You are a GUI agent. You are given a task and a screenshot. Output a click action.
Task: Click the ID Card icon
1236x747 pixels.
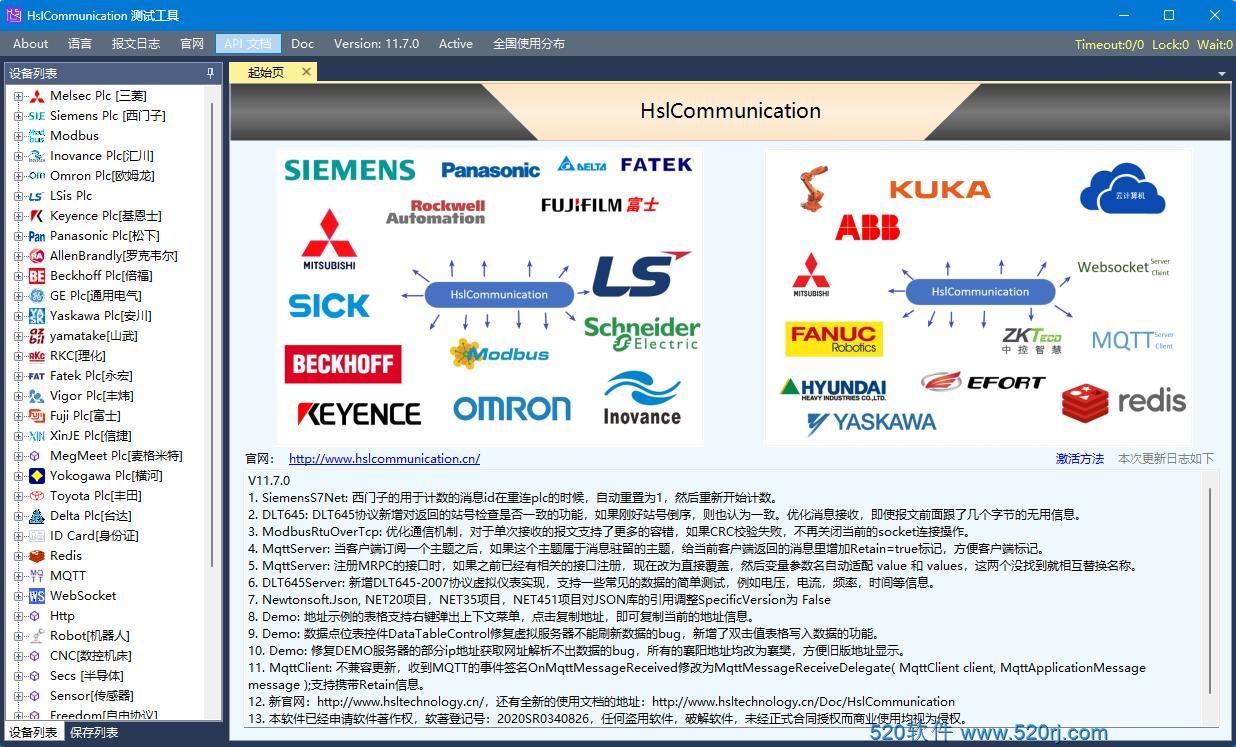[x=37, y=536]
